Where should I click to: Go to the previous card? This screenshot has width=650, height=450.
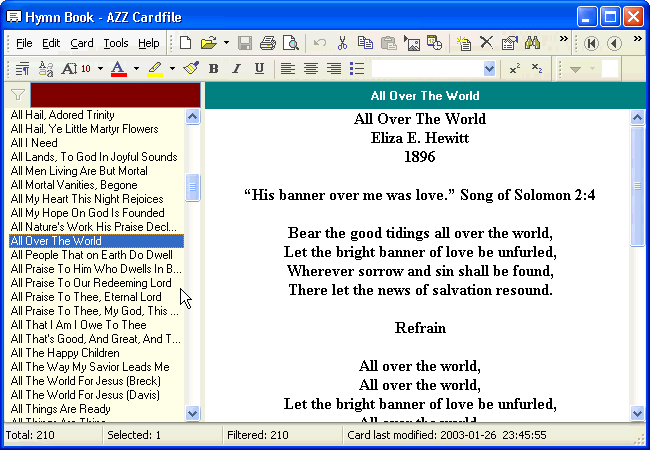[x=614, y=43]
